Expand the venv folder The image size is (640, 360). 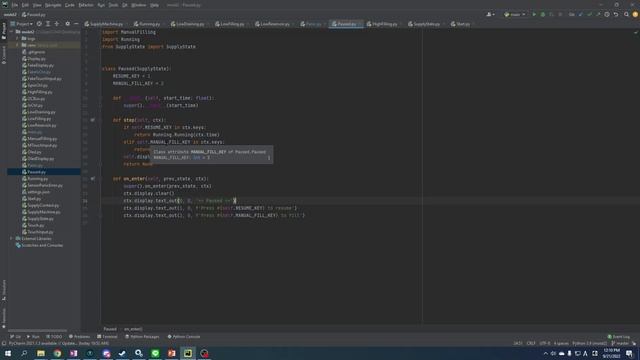tap(18, 45)
